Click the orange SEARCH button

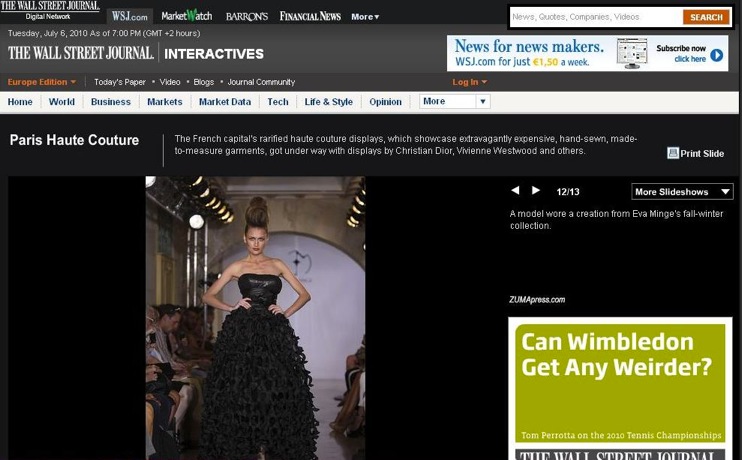pos(706,17)
